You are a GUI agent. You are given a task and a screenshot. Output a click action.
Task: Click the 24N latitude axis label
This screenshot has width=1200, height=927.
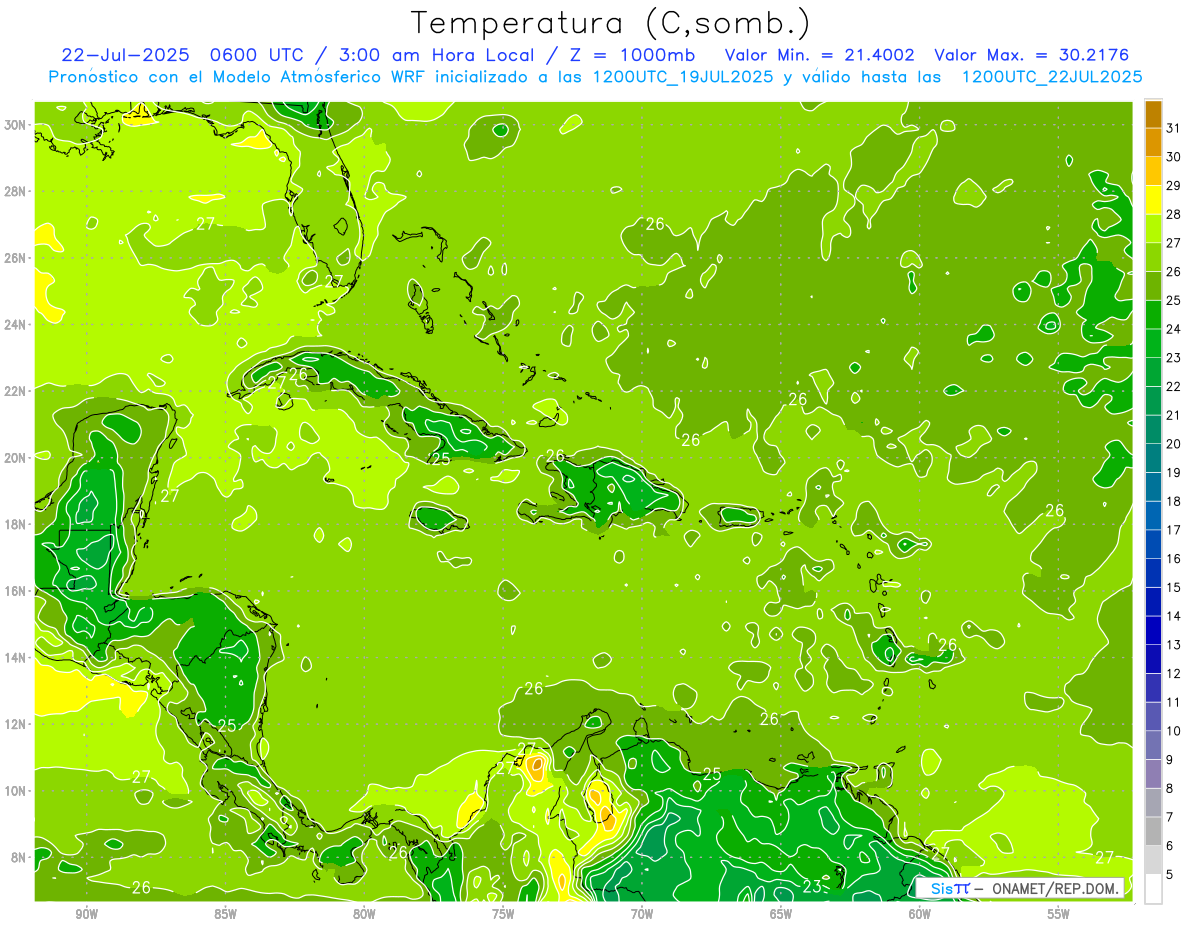tap(16, 325)
